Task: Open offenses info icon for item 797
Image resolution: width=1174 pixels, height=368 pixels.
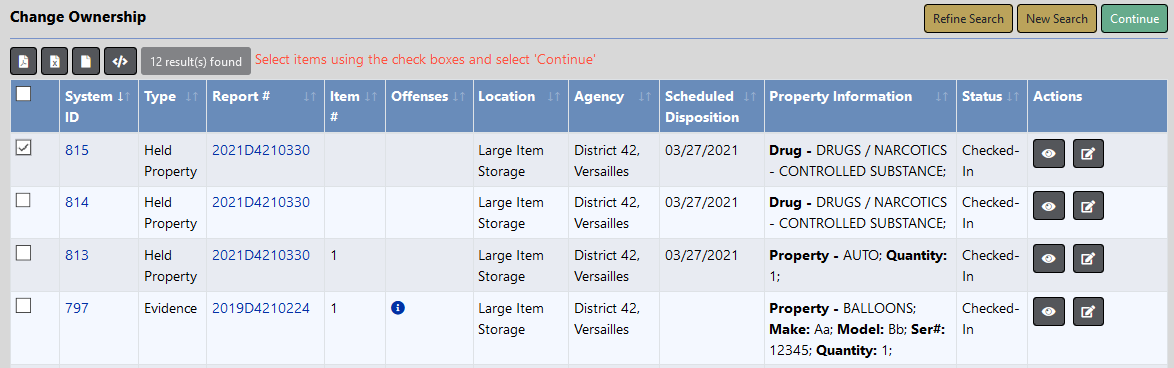Action: [x=398, y=308]
